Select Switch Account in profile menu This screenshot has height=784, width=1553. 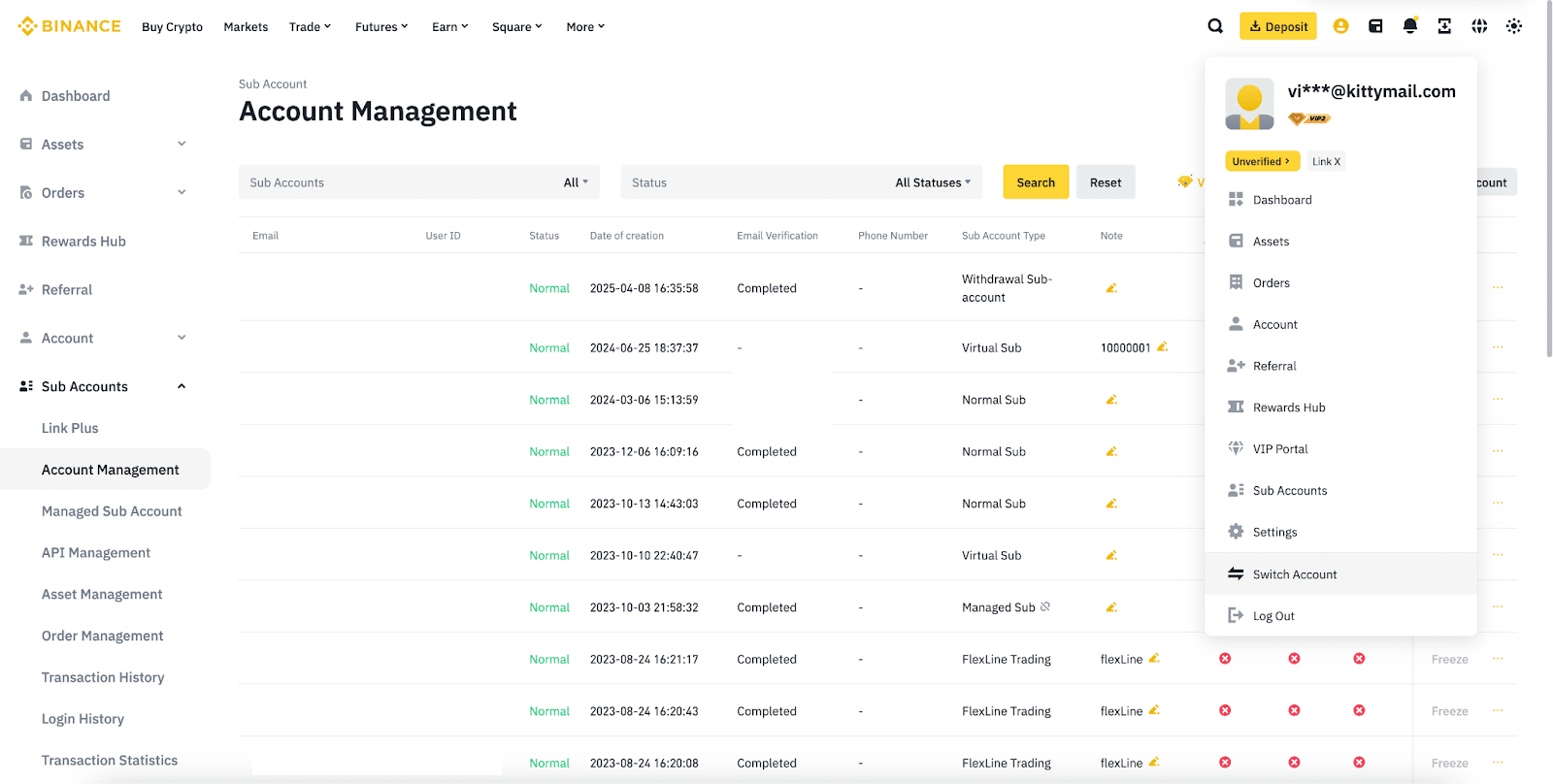point(1294,574)
